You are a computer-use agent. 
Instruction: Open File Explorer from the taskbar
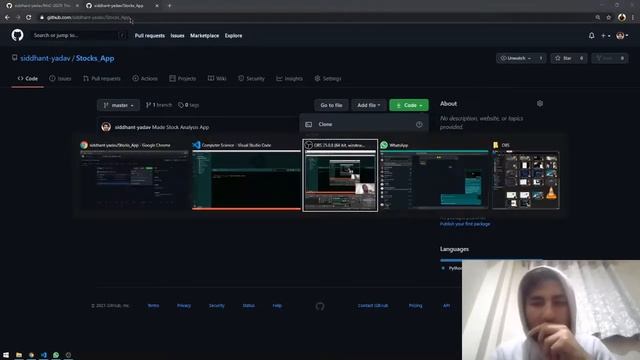[19, 355]
